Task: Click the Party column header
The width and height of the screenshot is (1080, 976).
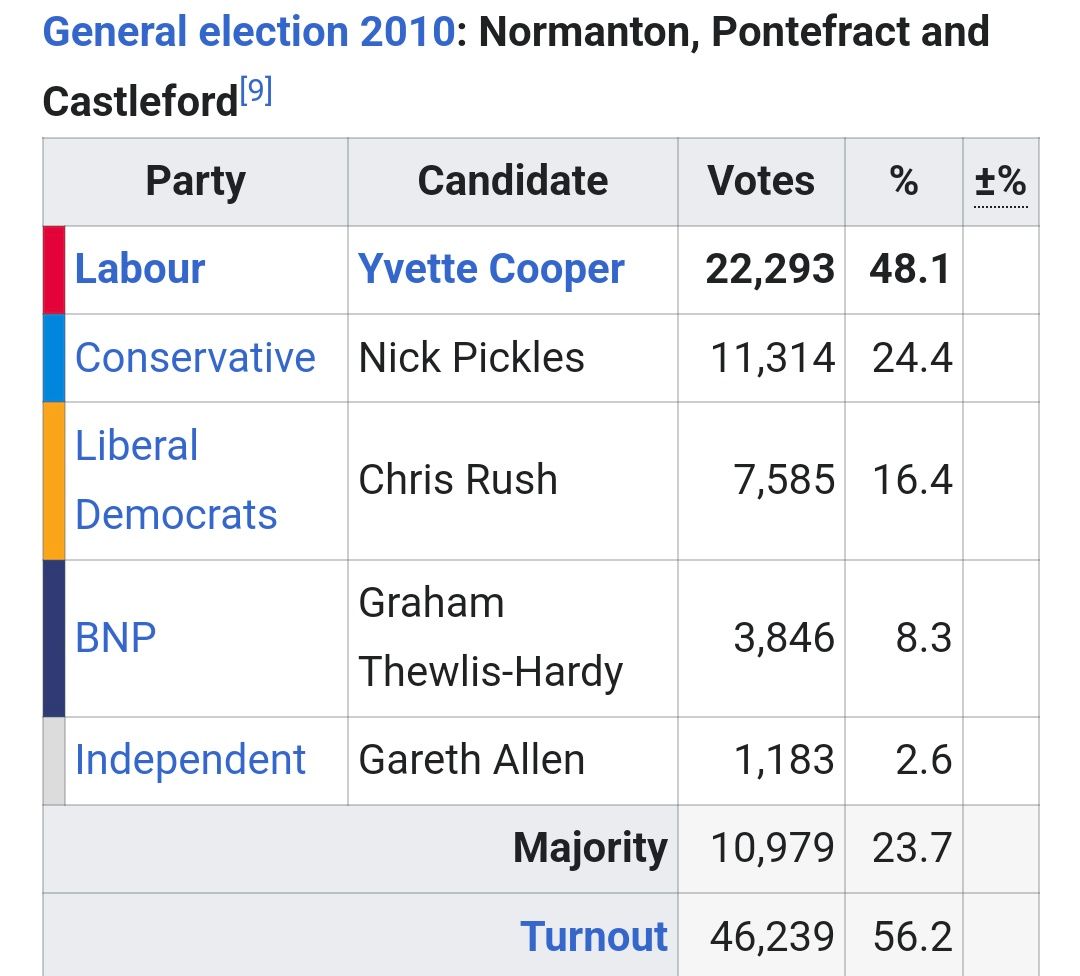Action: (195, 182)
